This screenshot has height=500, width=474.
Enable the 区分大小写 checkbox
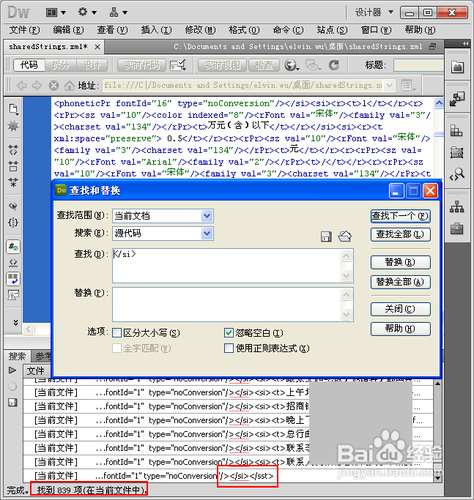coord(117,333)
